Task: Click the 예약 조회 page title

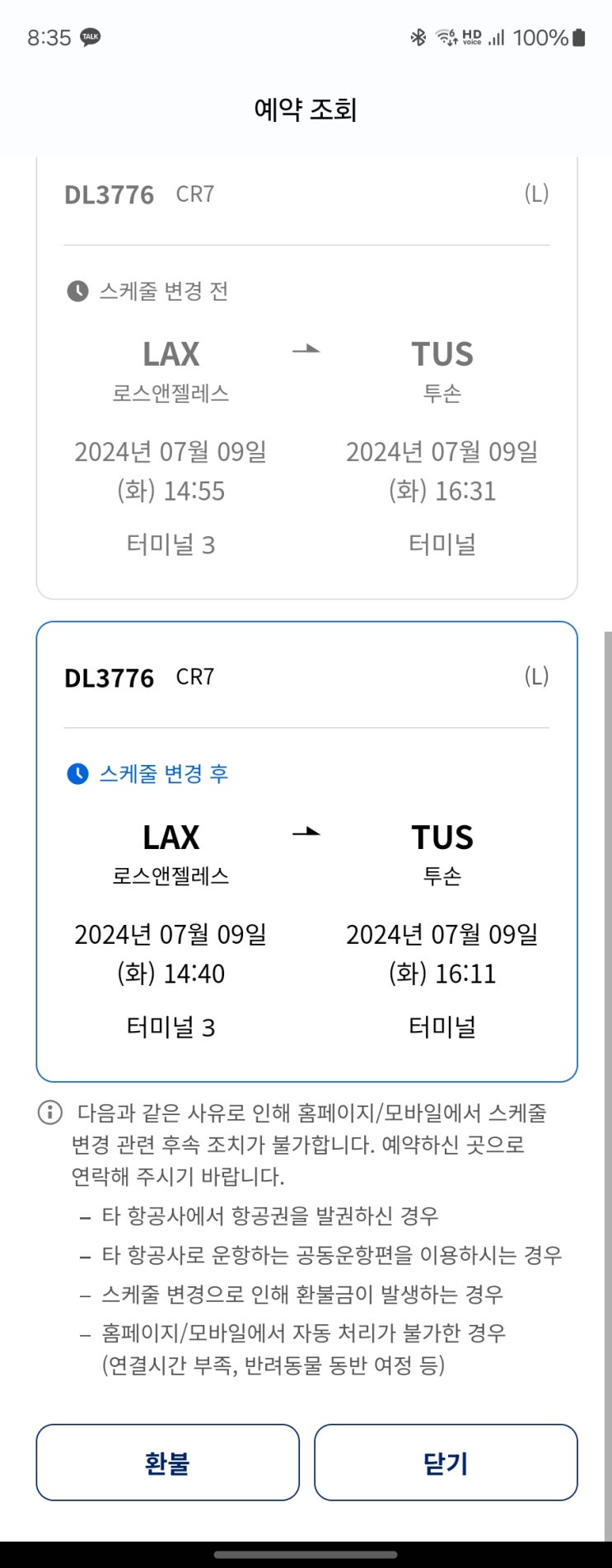Action: [306, 110]
